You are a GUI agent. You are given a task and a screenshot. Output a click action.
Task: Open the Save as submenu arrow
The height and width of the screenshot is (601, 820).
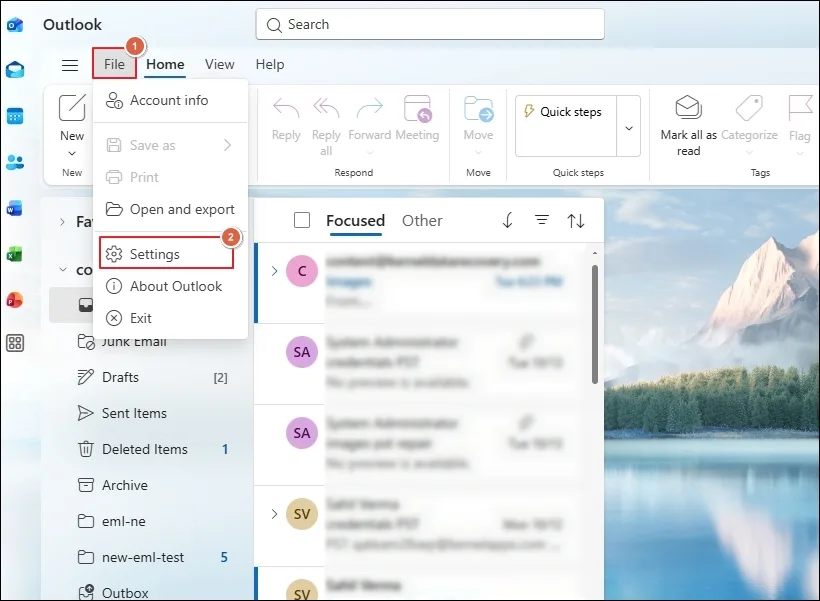227,145
